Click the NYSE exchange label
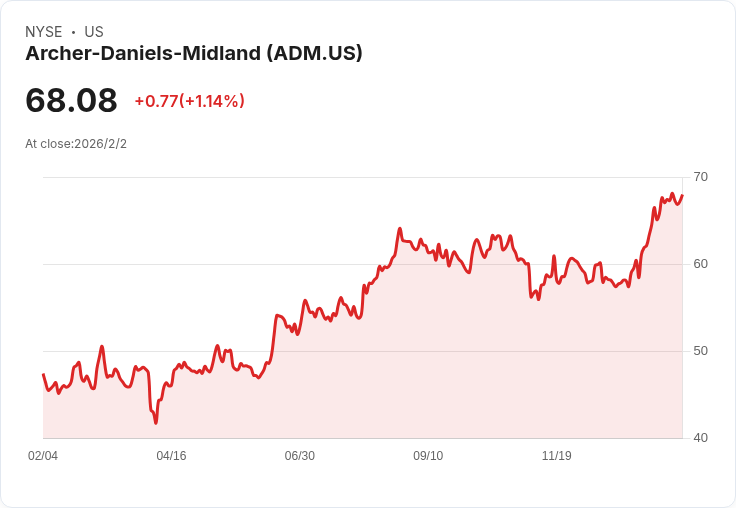Image resolution: width=736 pixels, height=508 pixels. 44,32
